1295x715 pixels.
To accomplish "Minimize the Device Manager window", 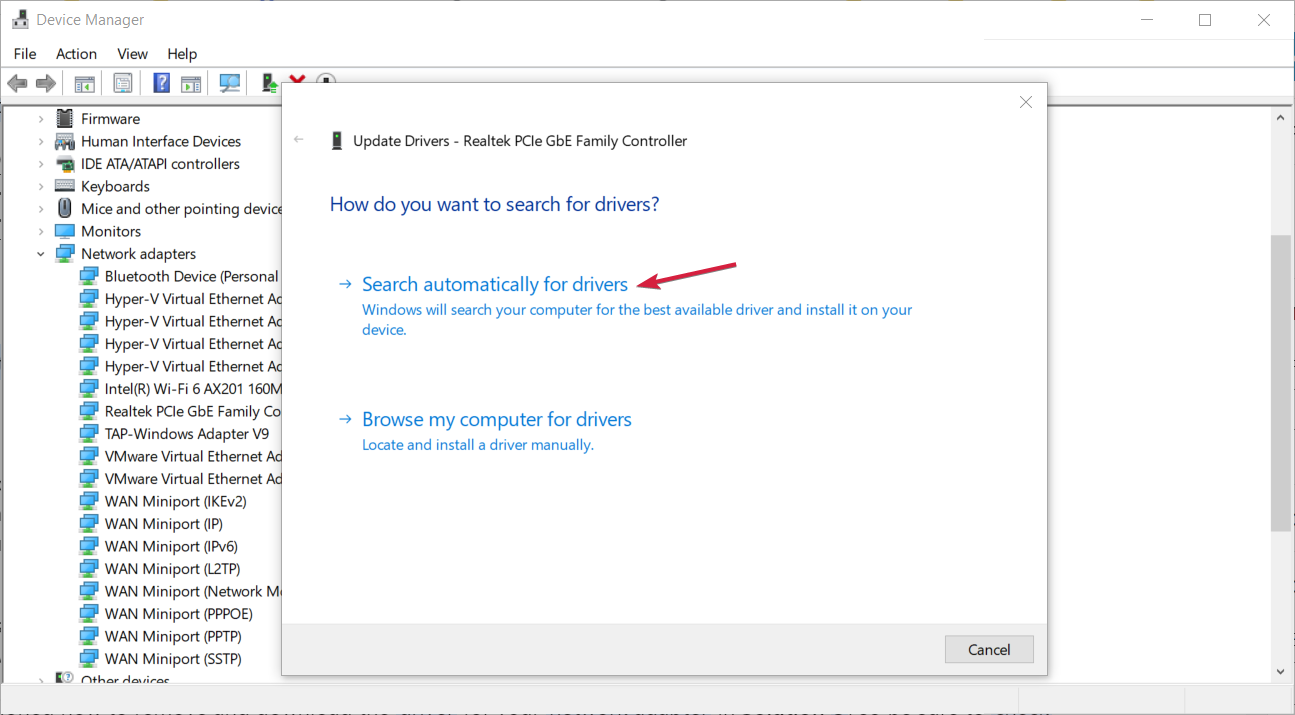I will pyautogui.click(x=1148, y=20).
